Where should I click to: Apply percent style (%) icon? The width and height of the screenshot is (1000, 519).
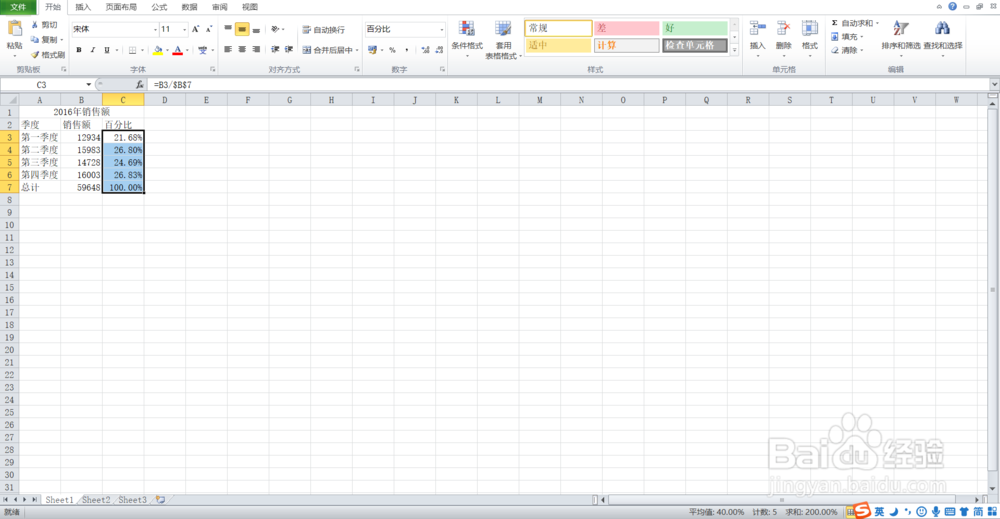(392, 50)
